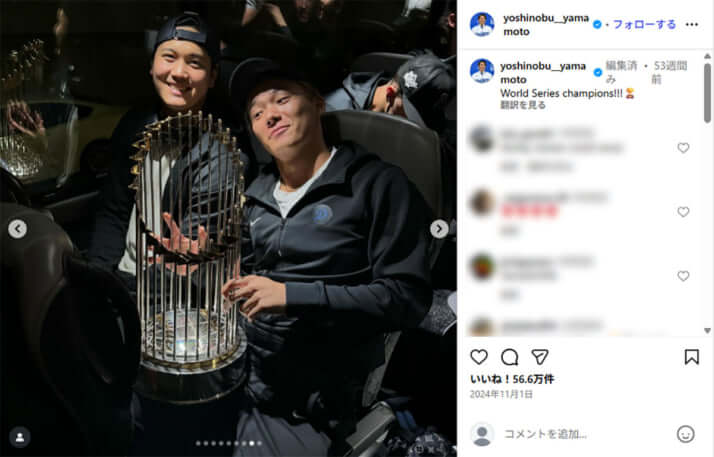The width and height of the screenshot is (714, 457).
Task: Show tagged people icon on photo
Action: point(20,437)
